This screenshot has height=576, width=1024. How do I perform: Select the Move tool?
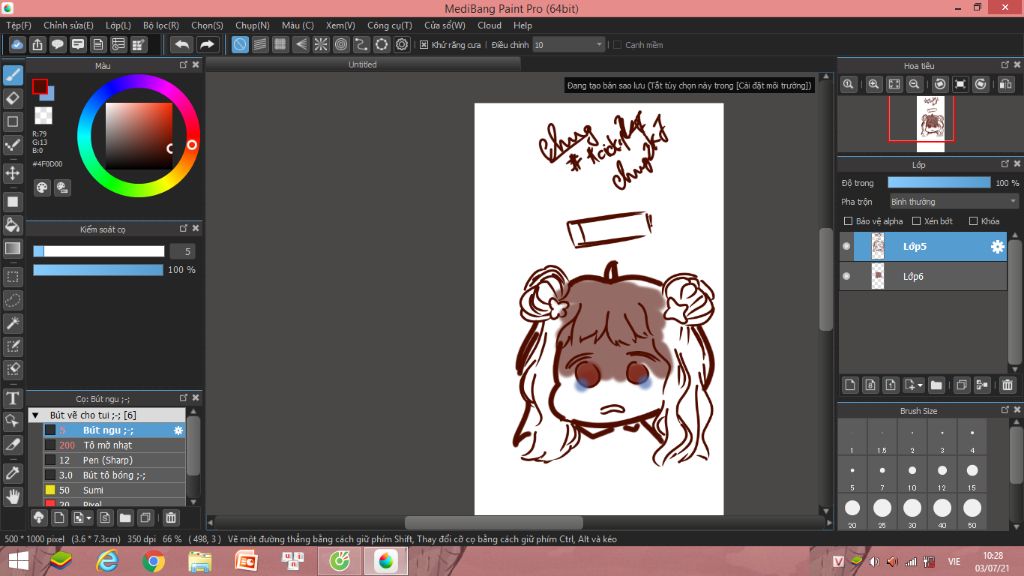click(13, 173)
